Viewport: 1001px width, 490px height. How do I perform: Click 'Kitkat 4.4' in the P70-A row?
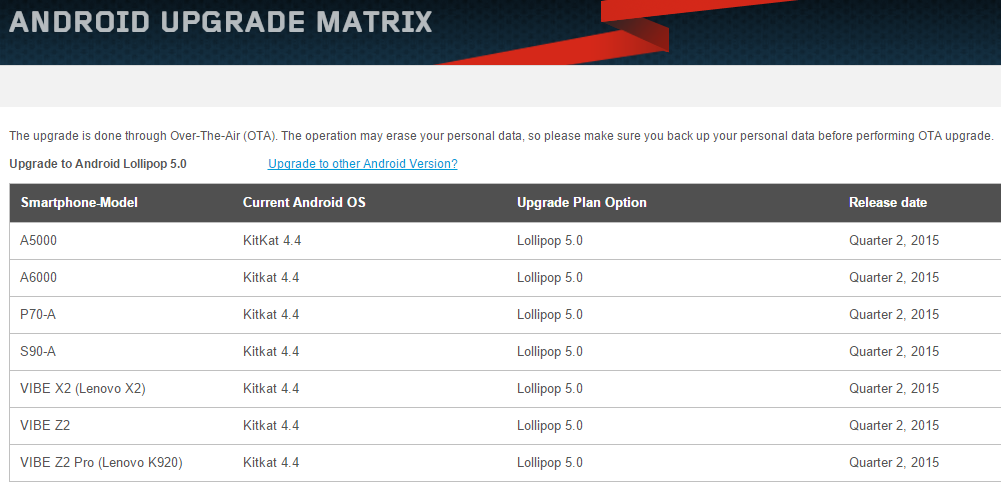[x=271, y=315]
